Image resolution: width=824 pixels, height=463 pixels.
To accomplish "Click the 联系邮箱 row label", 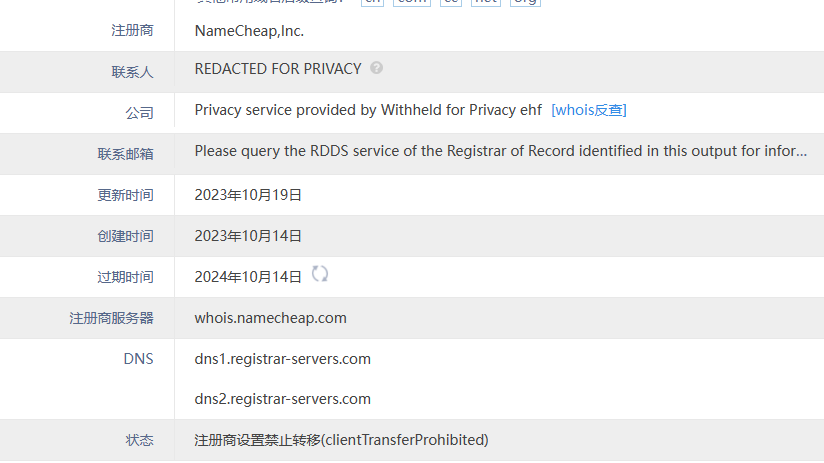I will tap(125, 154).
